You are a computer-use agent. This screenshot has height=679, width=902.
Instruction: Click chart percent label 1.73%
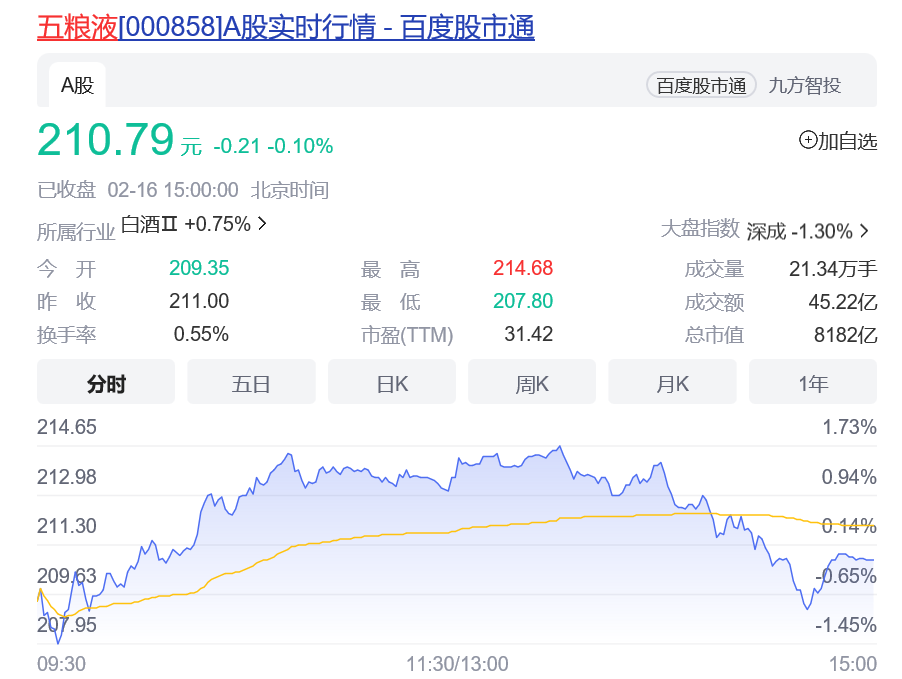pyautogui.click(x=849, y=427)
